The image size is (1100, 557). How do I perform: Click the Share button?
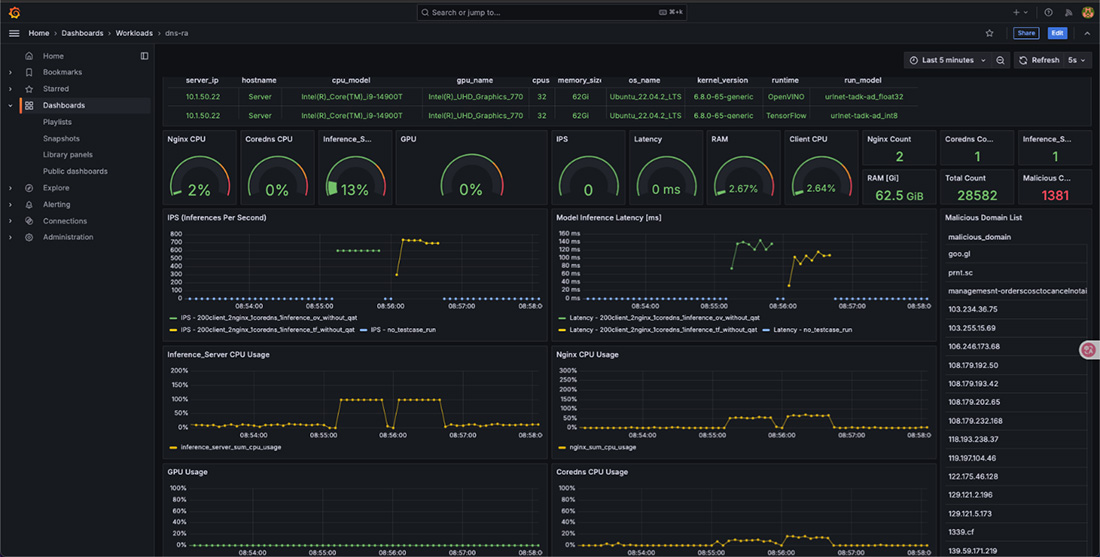[x=1026, y=33]
